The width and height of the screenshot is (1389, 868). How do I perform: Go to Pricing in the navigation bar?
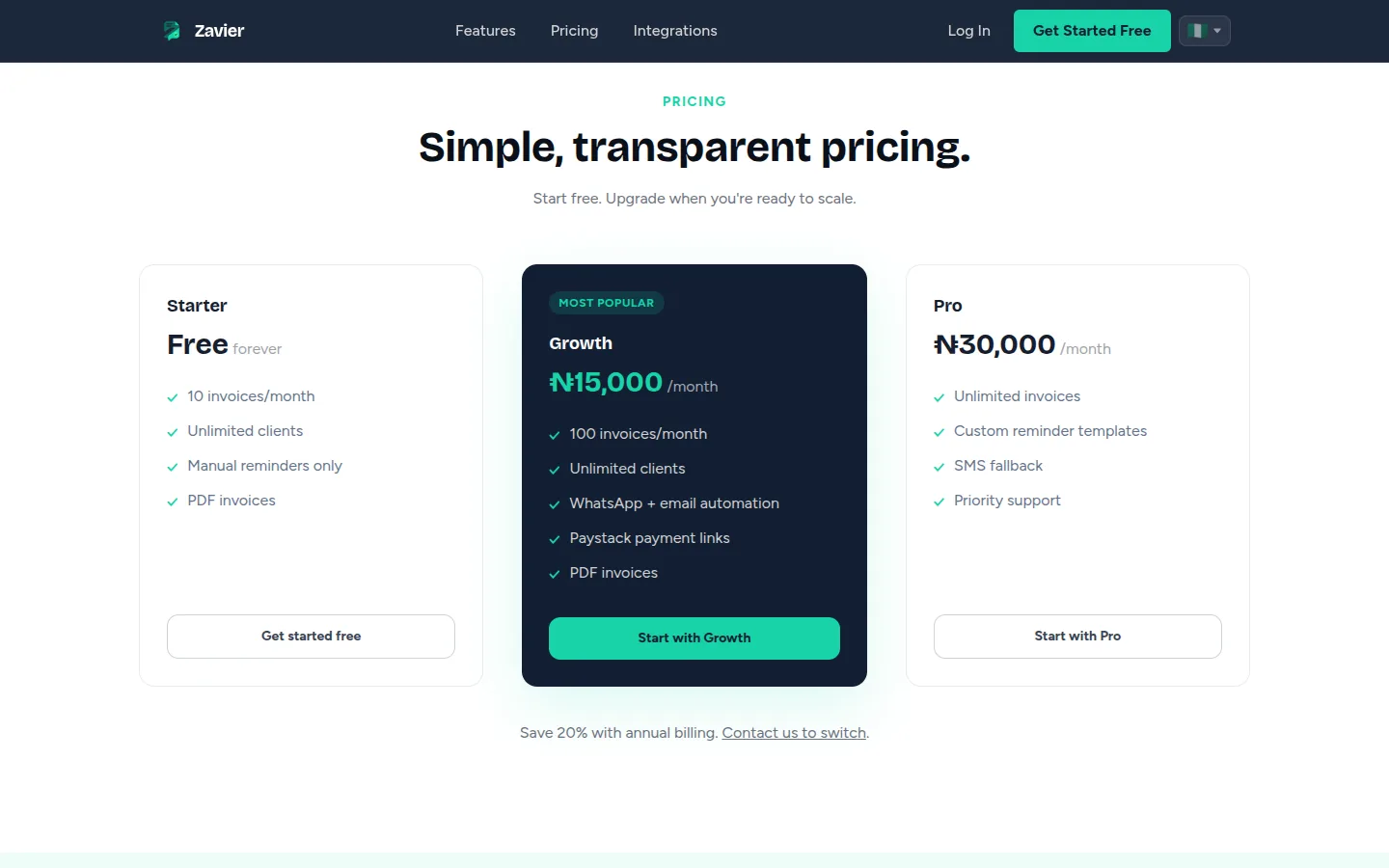574,31
